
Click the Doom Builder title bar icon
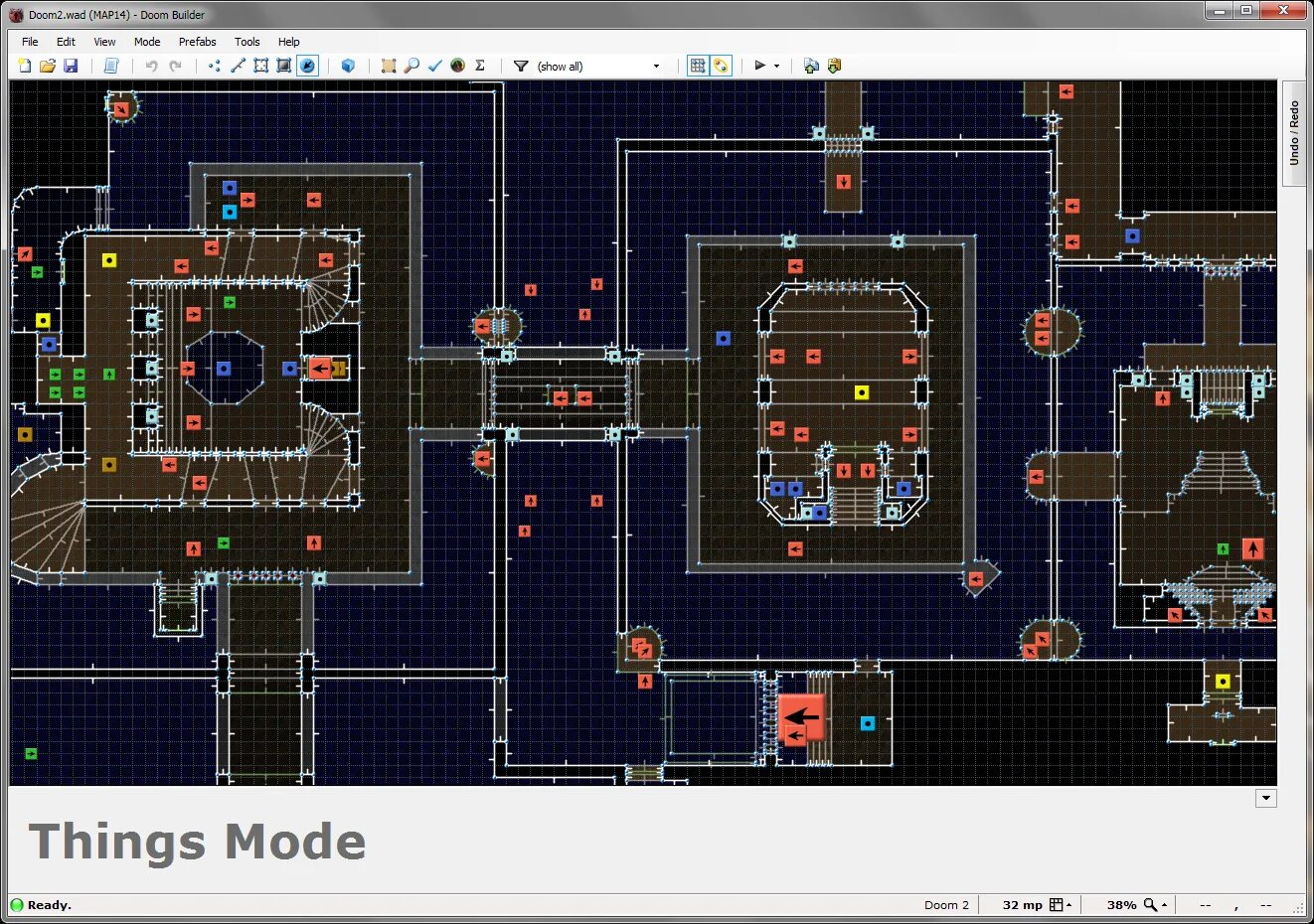click(16, 15)
